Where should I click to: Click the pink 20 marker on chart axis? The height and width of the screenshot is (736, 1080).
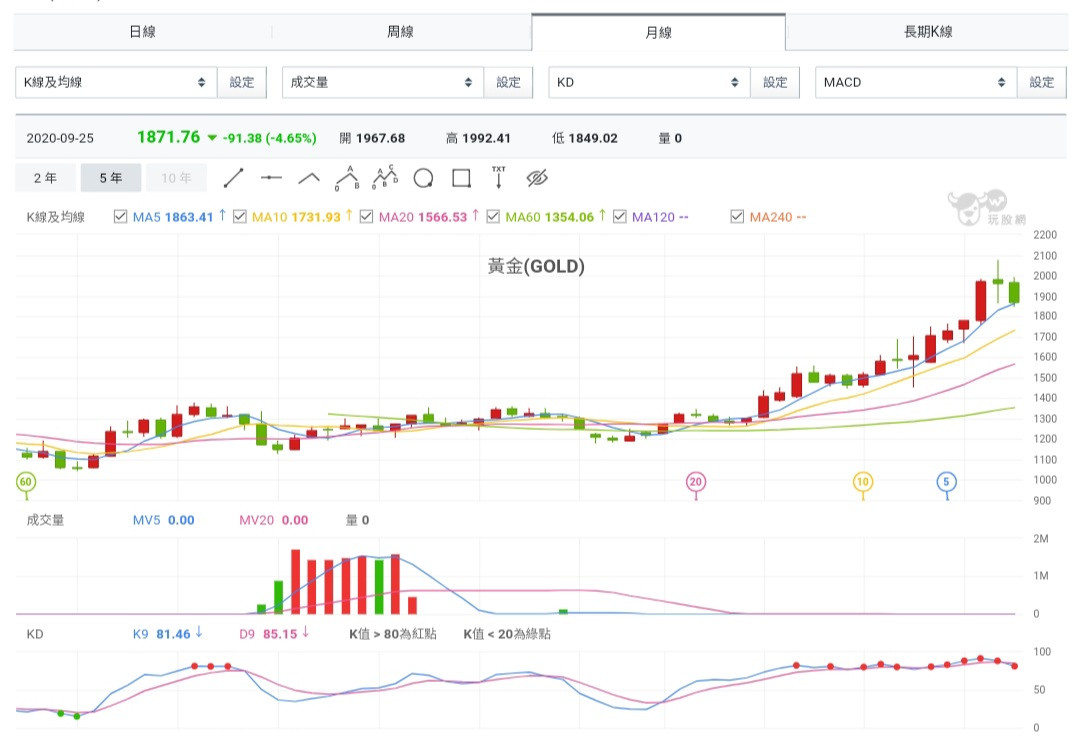696,482
